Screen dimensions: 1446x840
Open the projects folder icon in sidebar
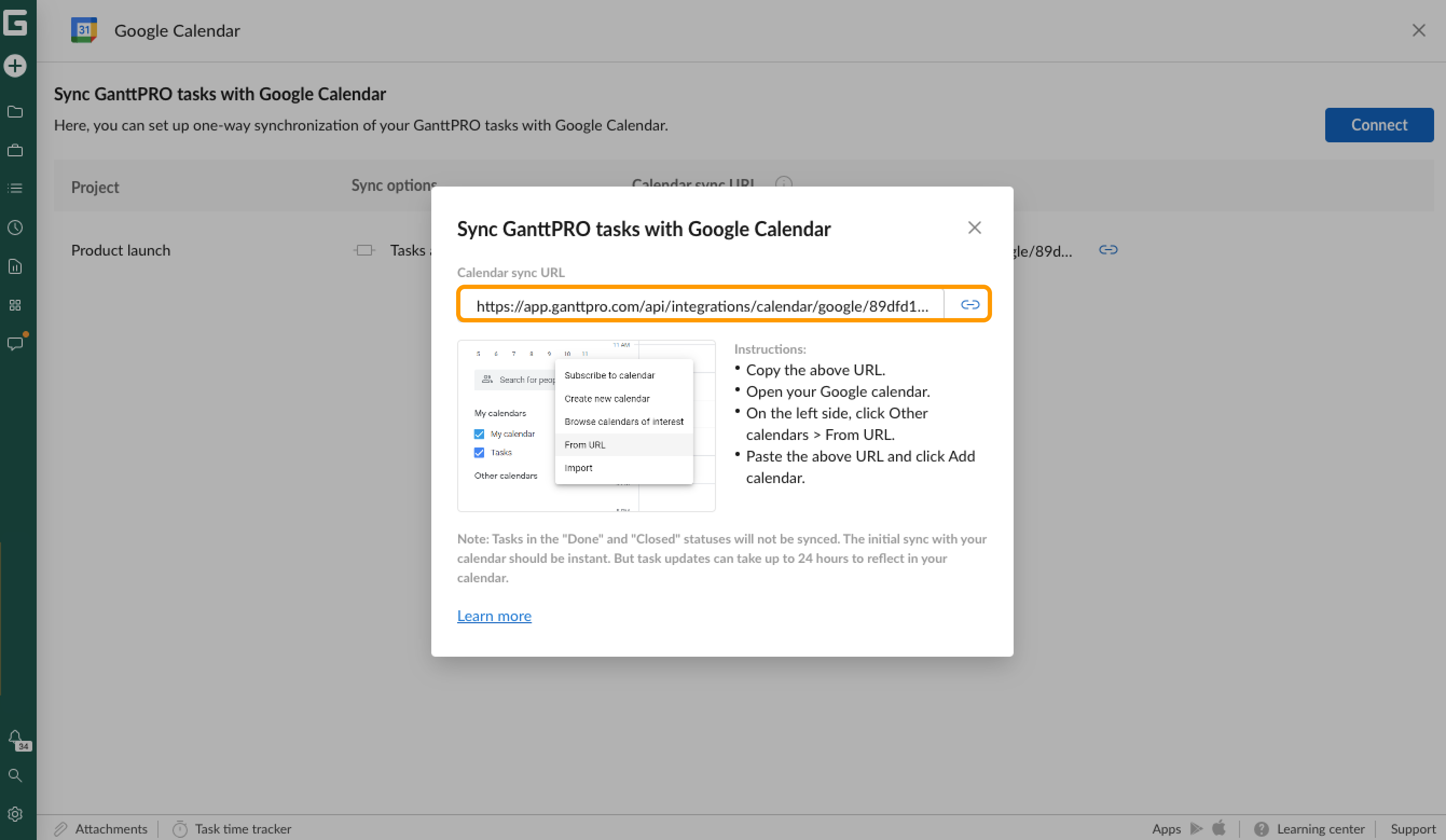pyautogui.click(x=16, y=112)
